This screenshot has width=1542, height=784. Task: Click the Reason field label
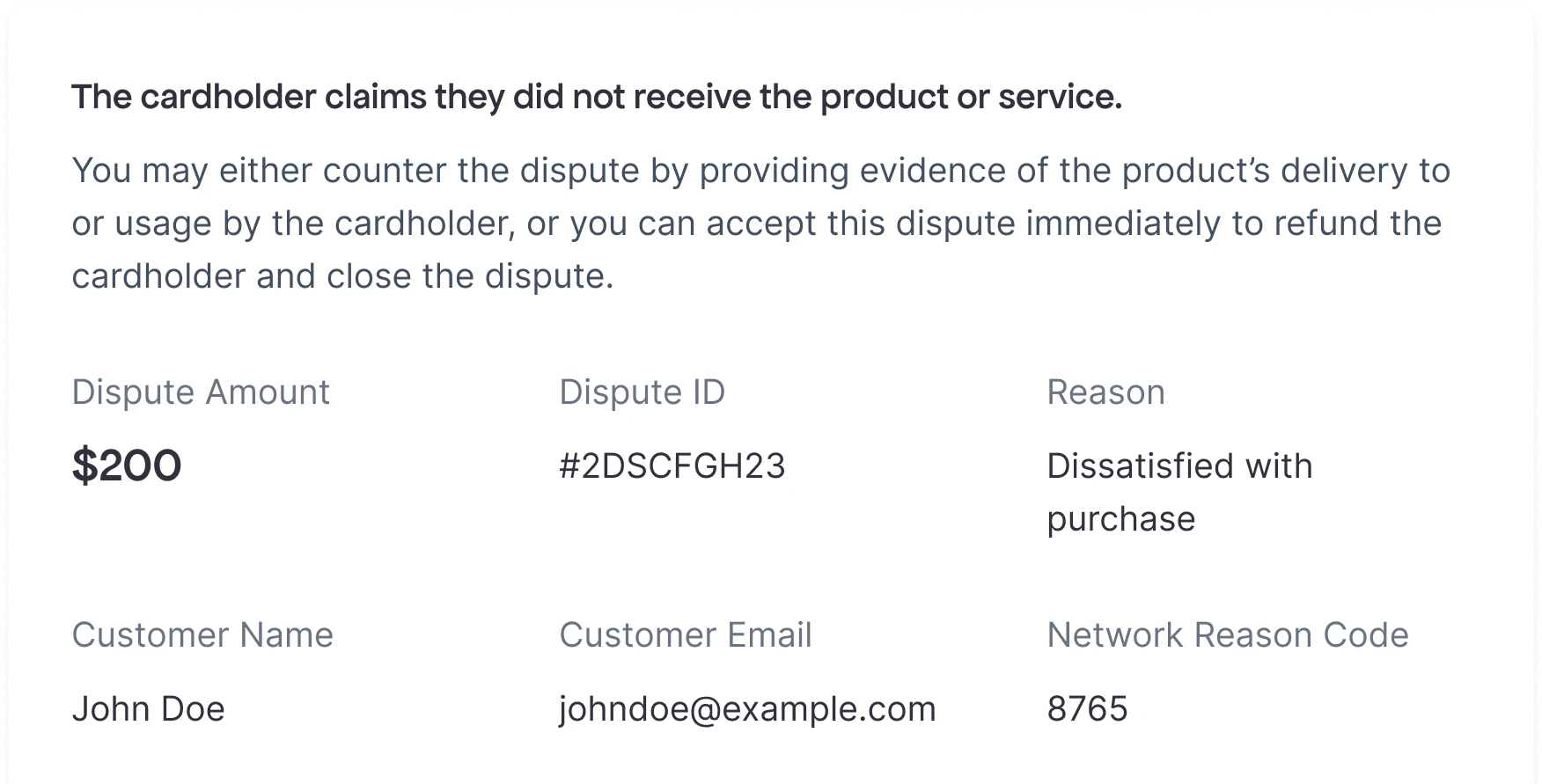click(1105, 392)
